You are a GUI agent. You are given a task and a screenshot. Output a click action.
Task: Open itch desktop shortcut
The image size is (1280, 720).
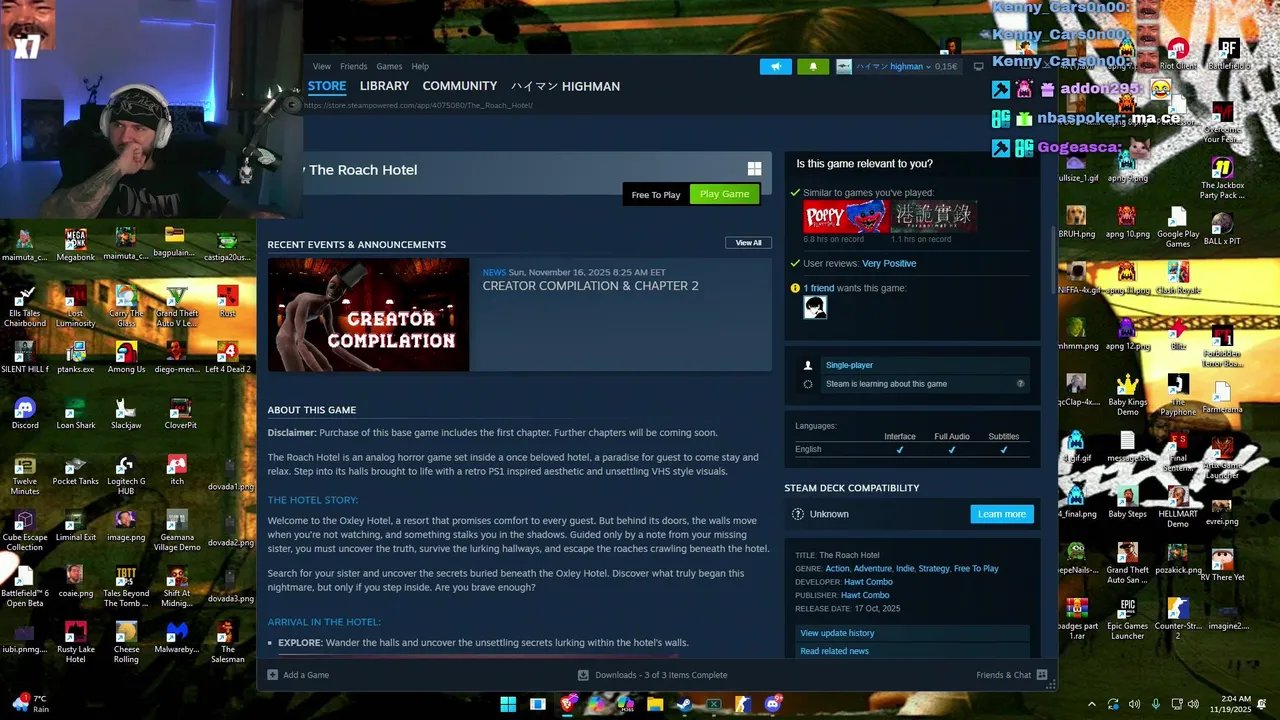coord(177,469)
